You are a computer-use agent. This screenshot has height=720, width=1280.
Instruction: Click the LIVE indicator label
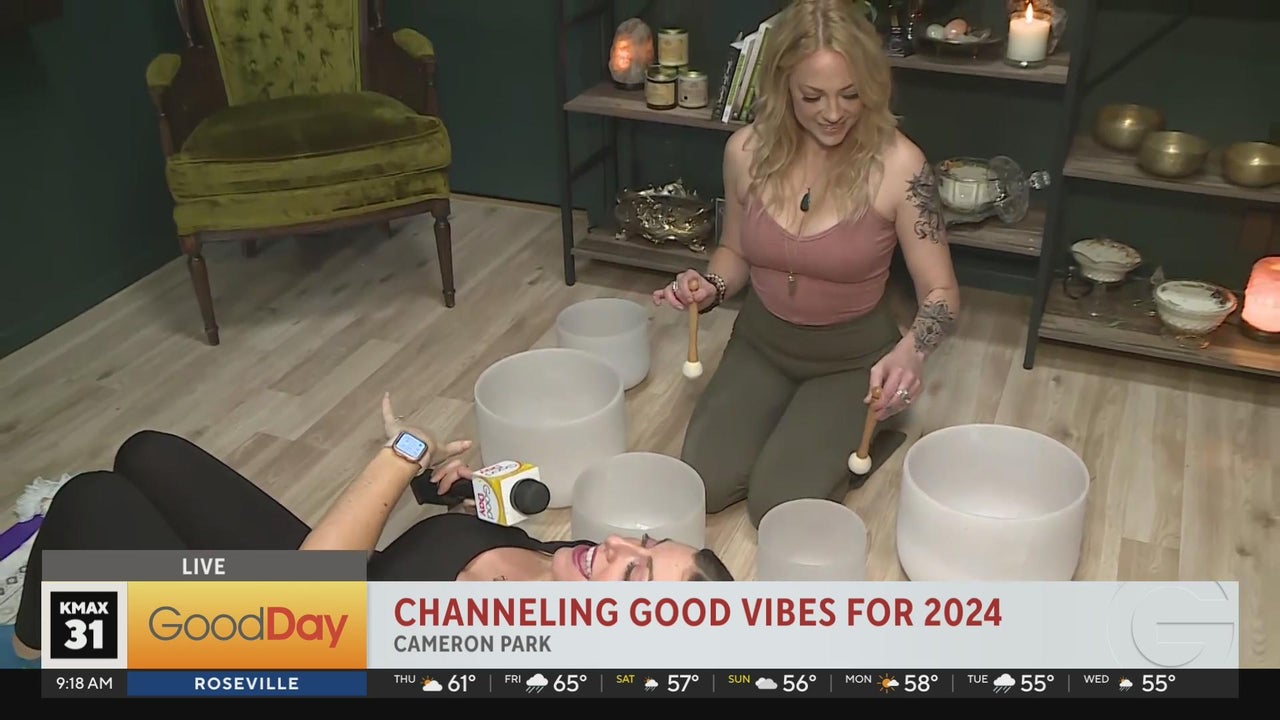click(204, 567)
